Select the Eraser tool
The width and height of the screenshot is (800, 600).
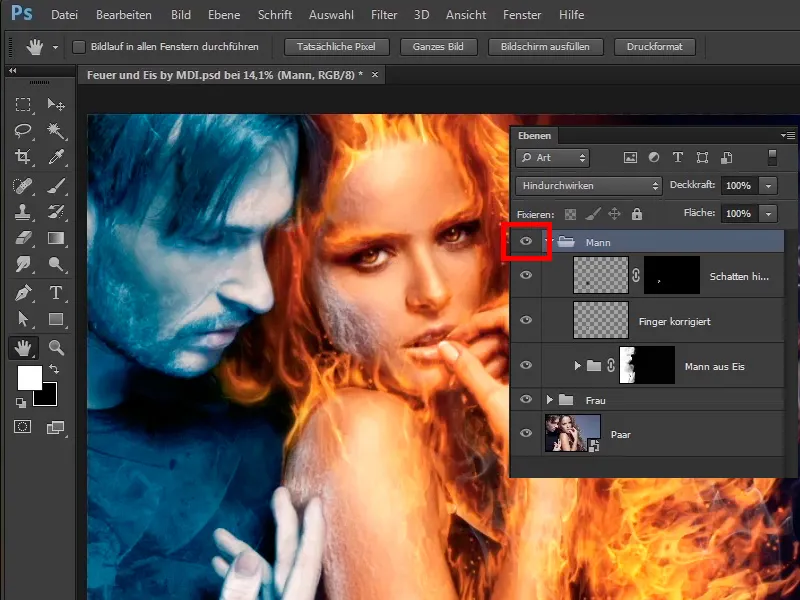pos(23,238)
